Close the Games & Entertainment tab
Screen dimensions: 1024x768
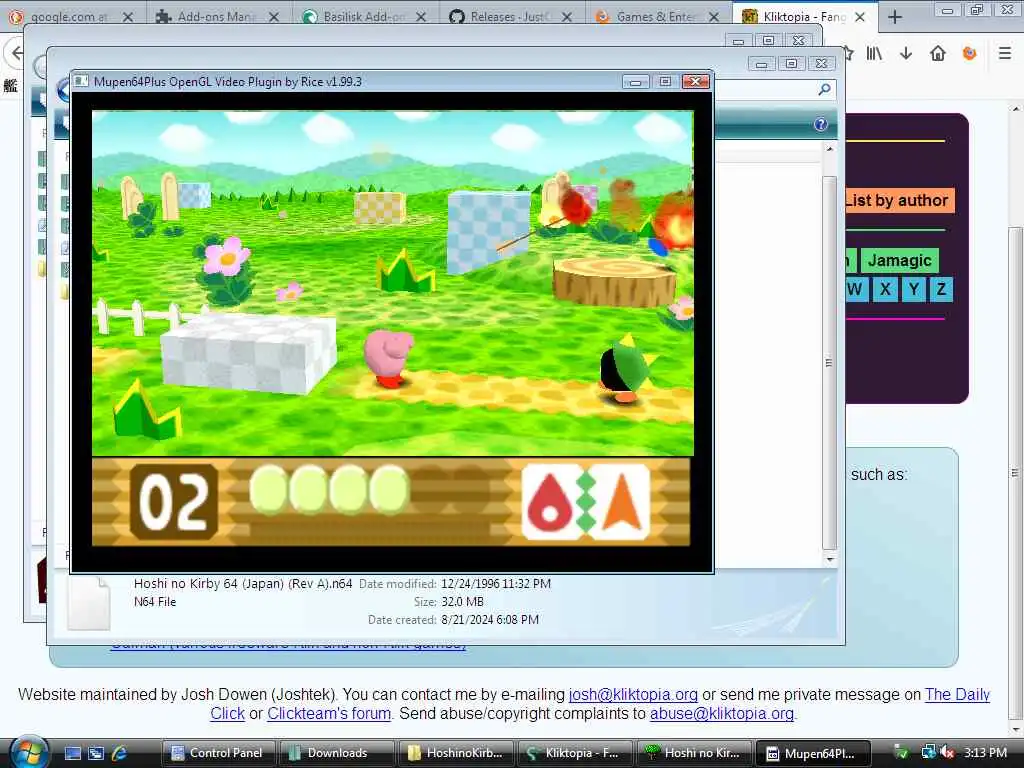(x=714, y=17)
